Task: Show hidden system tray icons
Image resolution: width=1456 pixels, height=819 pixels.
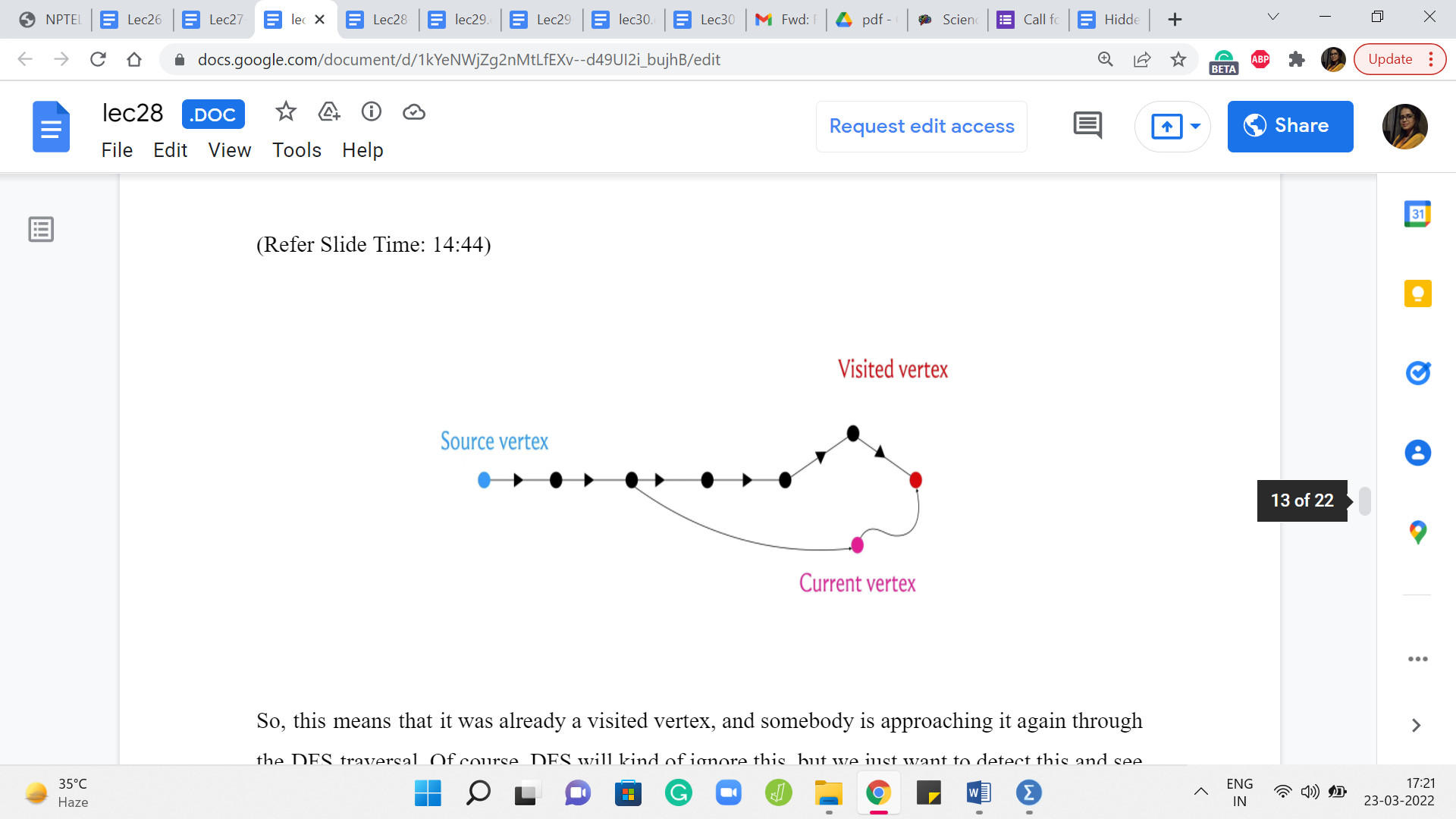Action: click(x=1200, y=792)
